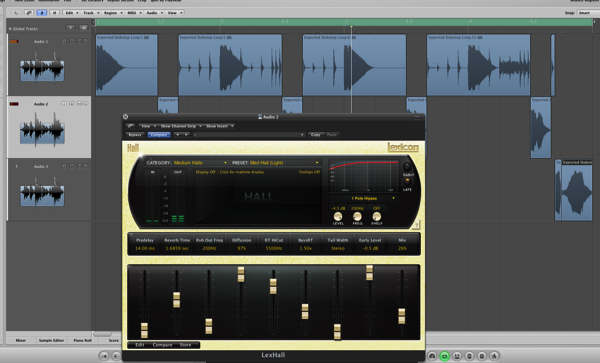The image size is (600, 363).
Task: Click the Lexicon logo
Action: click(x=403, y=147)
